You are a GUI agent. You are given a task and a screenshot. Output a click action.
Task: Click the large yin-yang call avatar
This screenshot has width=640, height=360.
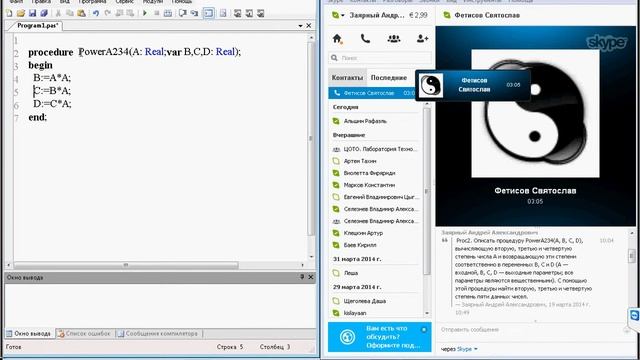pos(535,113)
